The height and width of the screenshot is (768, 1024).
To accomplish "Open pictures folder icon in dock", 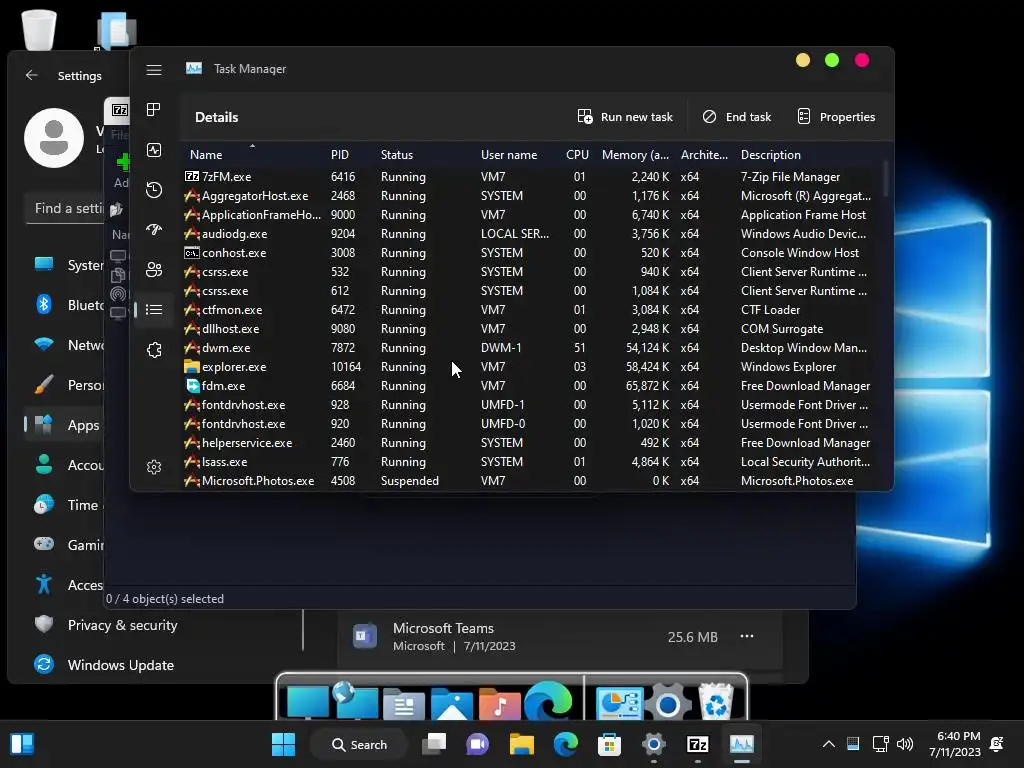I will pos(451,704).
